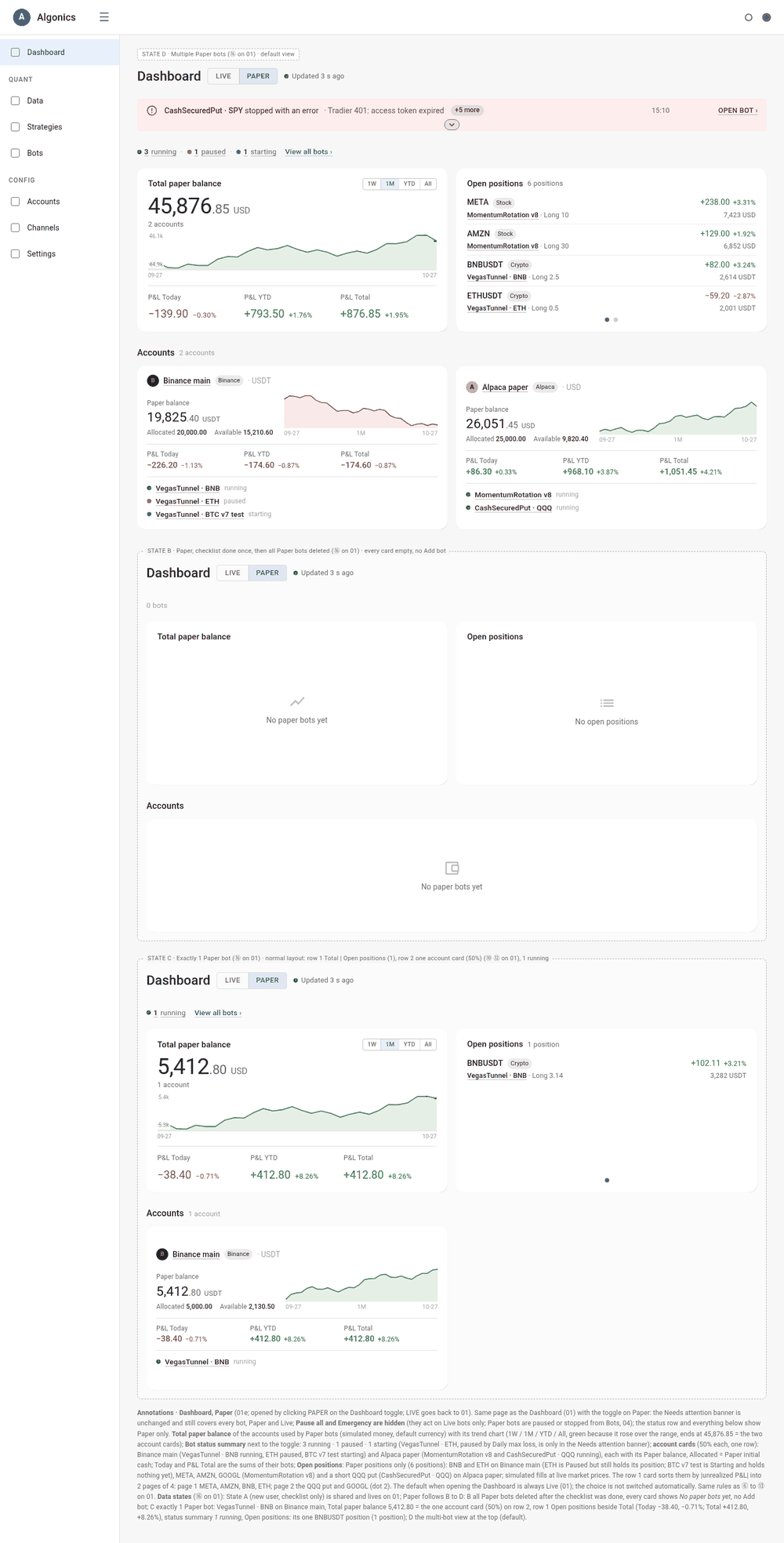This screenshot has width=784, height=1543.
Task: Click the AMZN position symbol
Action: 478,234
